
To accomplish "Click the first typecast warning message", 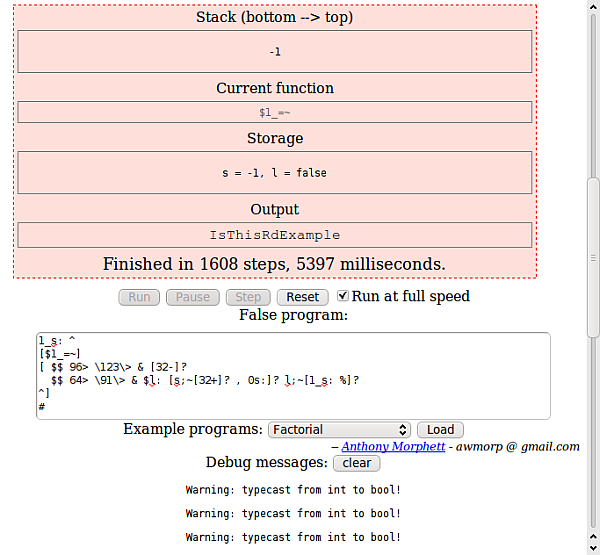I will click(x=293, y=489).
